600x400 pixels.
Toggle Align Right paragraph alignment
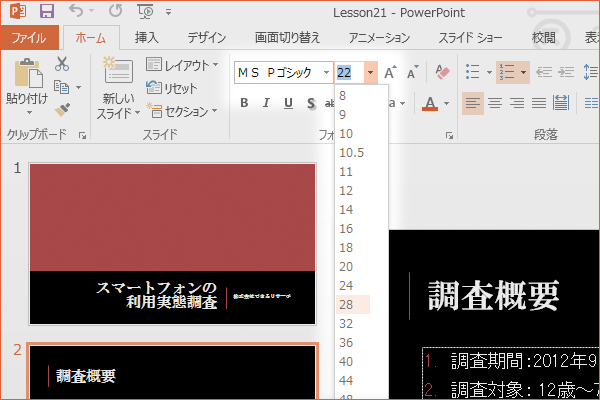coord(517,103)
